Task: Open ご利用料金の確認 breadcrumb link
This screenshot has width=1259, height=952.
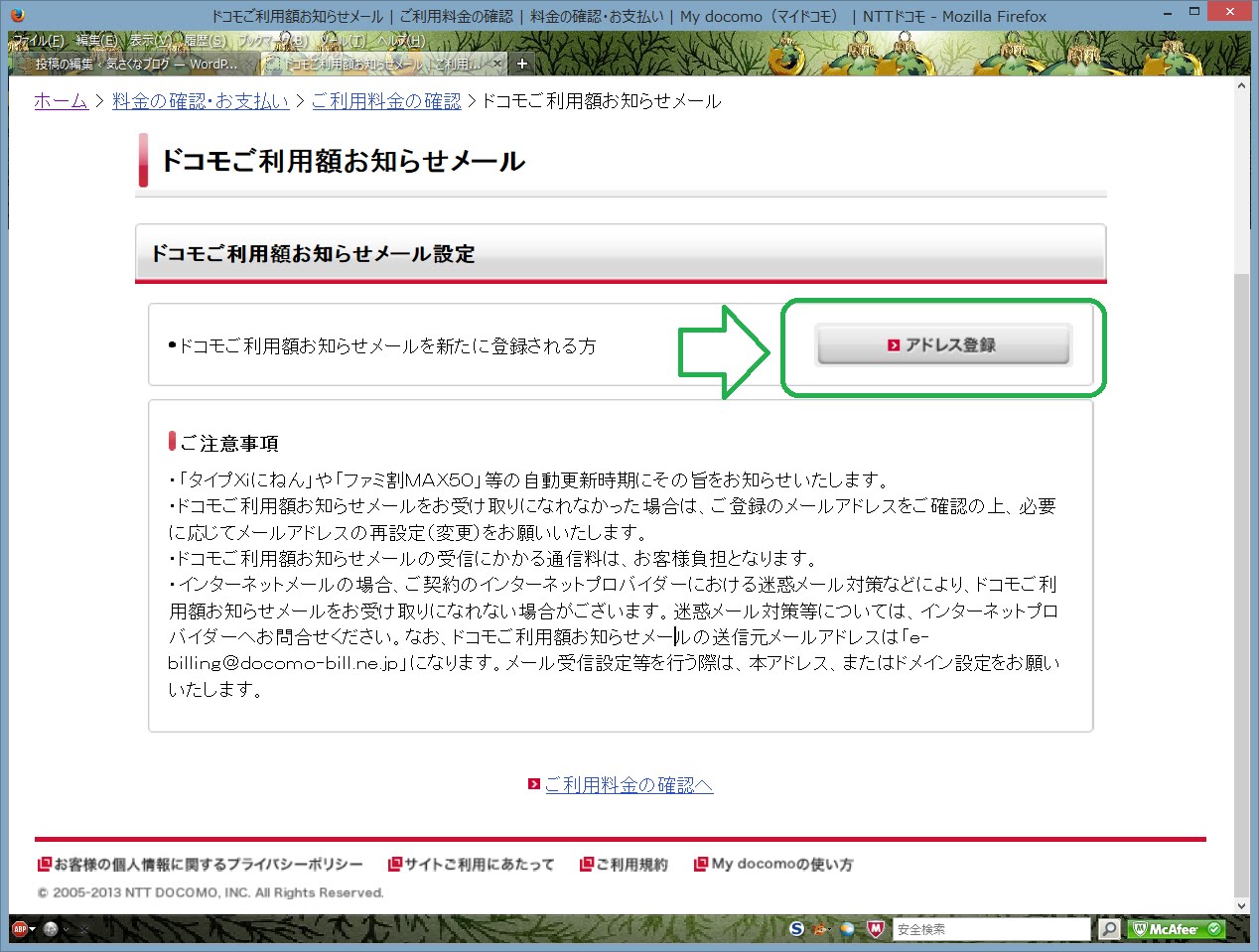Action: pos(386,101)
